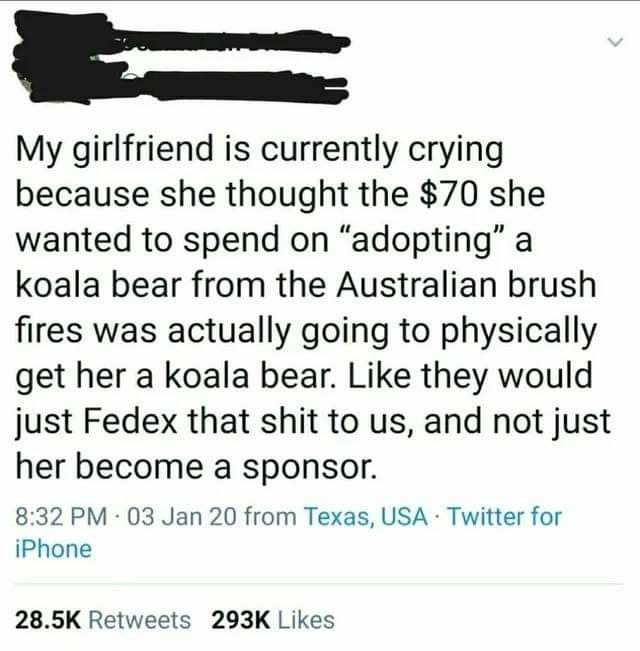Click the 293K like count number
The width and height of the screenshot is (640, 651).
(x=241, y=620)
